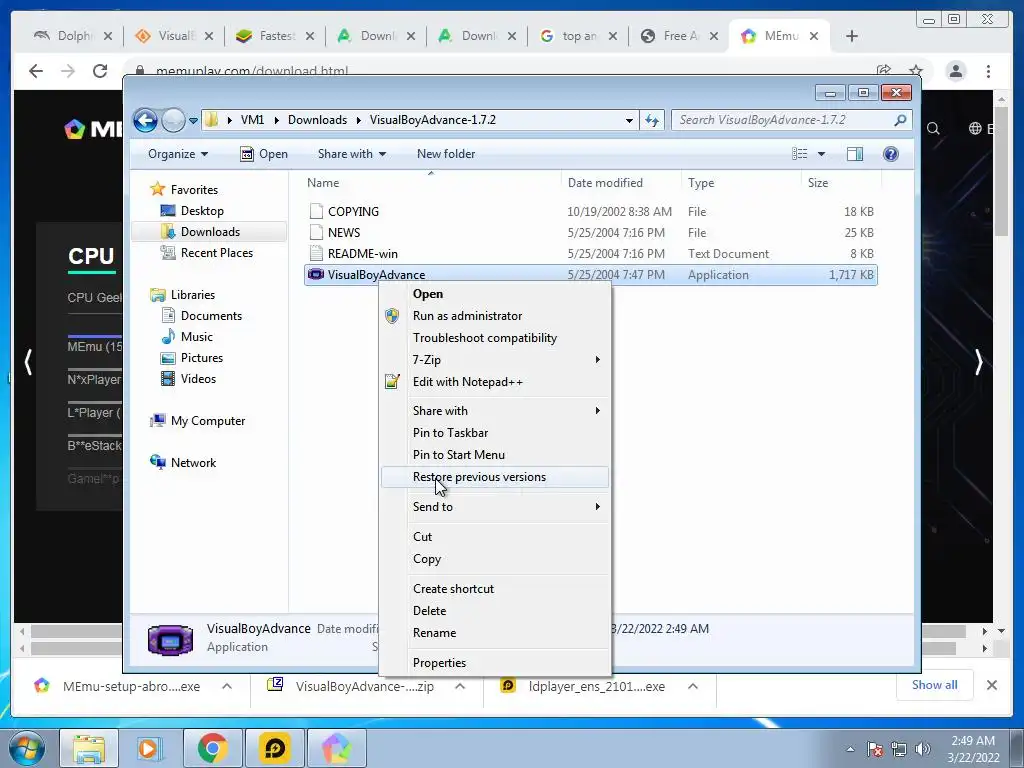Toggle the preview pane icon
This screenshot has width=1024, height=768.
[855, 154]
